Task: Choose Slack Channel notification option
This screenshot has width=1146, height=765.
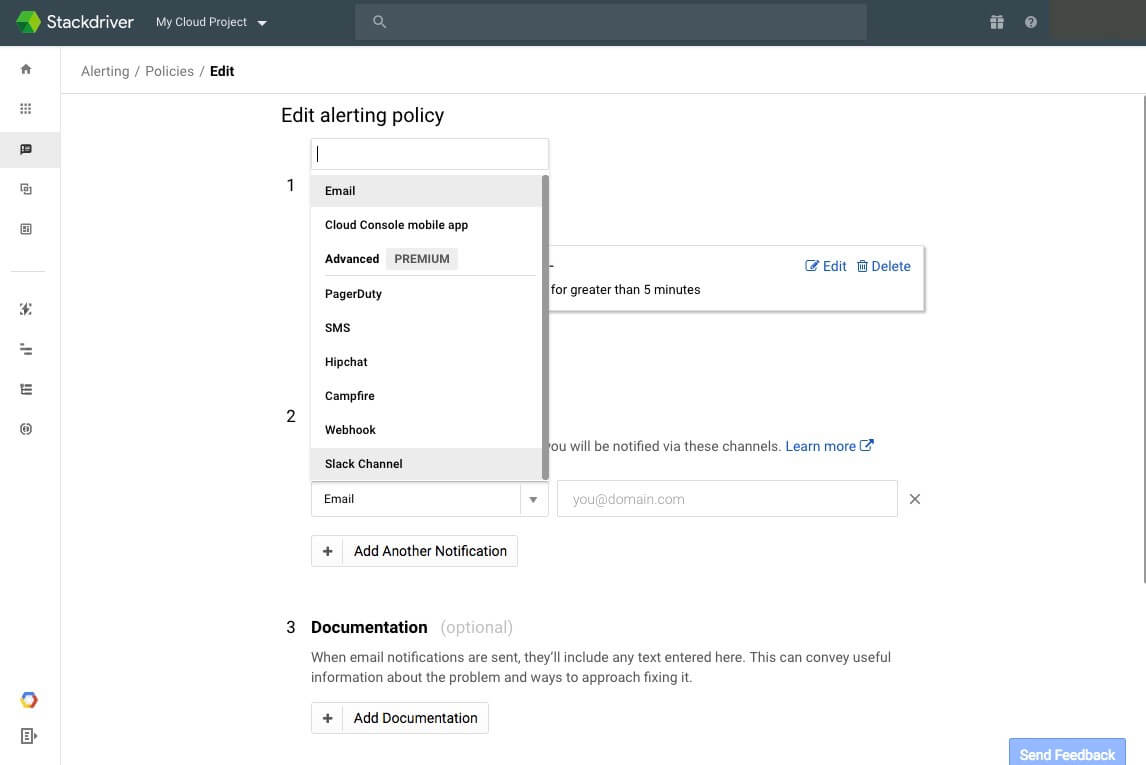Action: pos(426,464)
